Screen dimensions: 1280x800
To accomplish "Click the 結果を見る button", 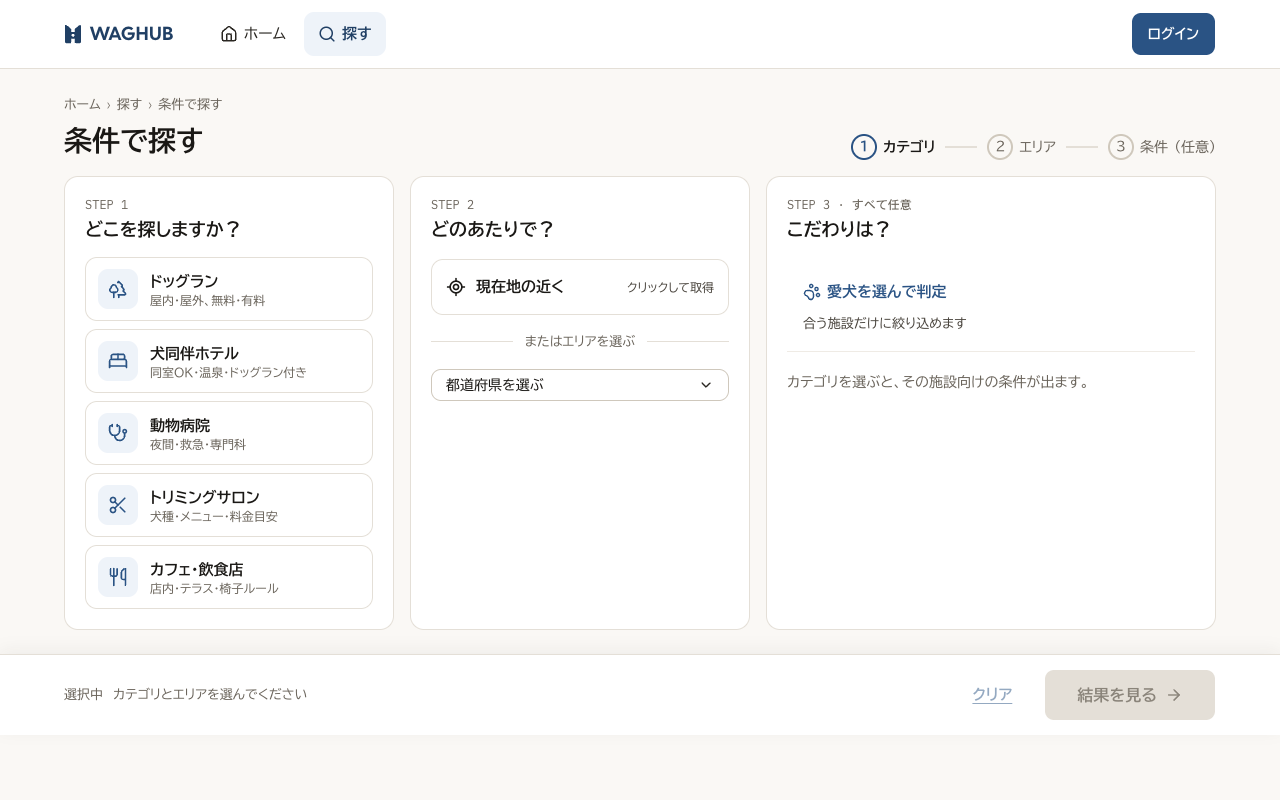I will [x=1130, y=695].
